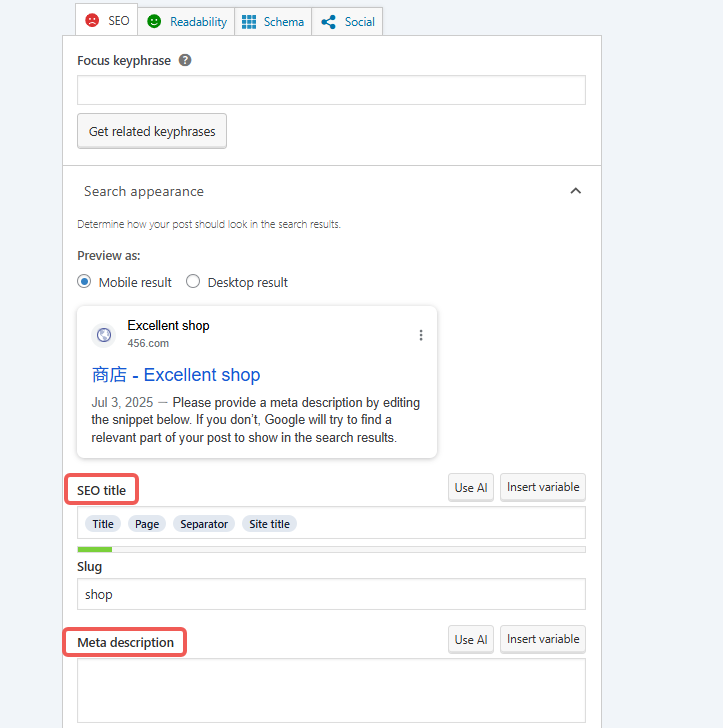Click the Separator variable tag in SEO title
The image size is (723, 728).
[x=204, y=524]
